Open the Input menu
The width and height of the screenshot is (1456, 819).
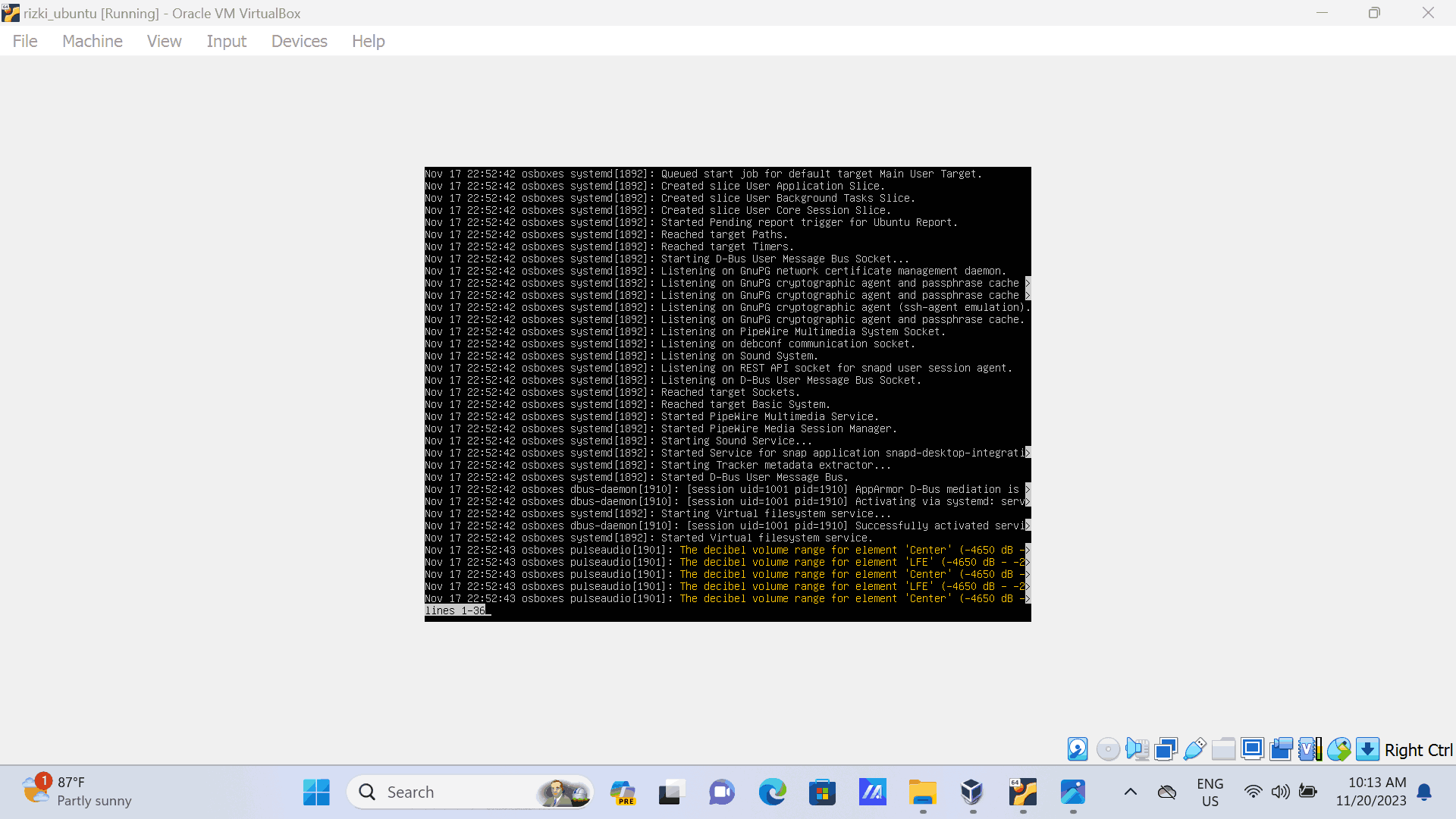click(226, 41)
